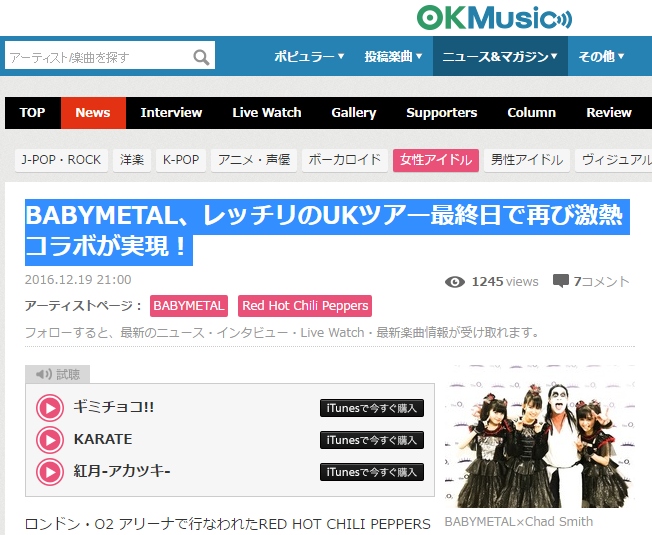Screen dimensions: 652x535
Task: Open the Red Hot Chili Peppers artist tag
Action: [x=305, y=306]
